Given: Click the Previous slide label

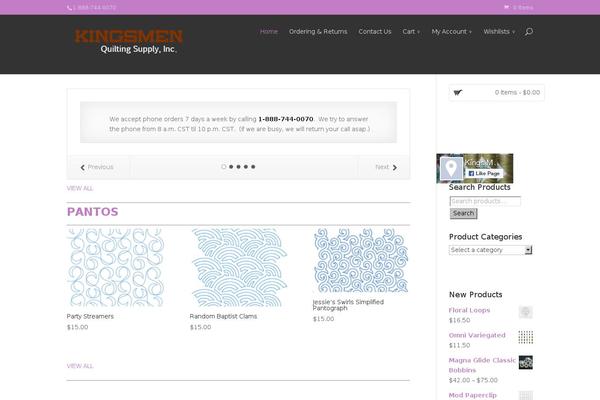Looking at the screenshot, I should click(100, 167).
